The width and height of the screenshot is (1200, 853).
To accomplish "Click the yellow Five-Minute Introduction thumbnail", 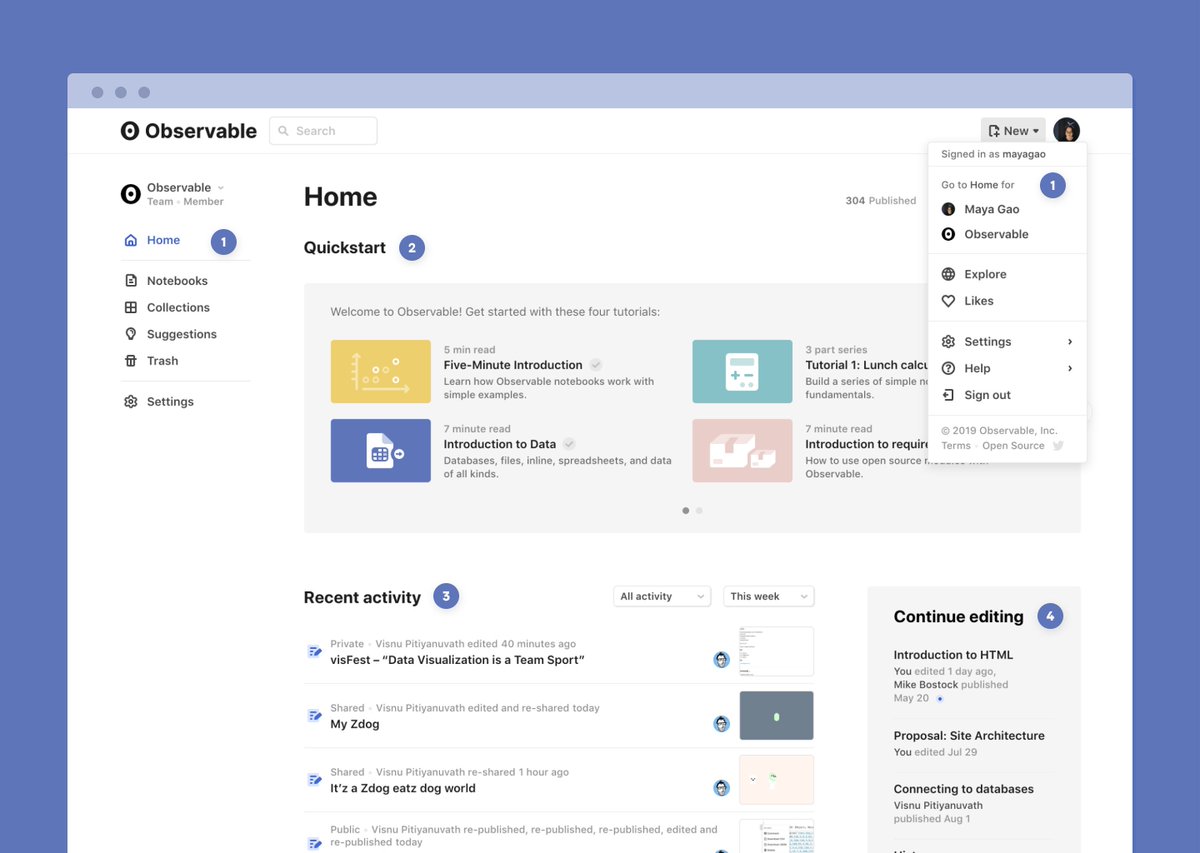I will [x=381, y=372].
